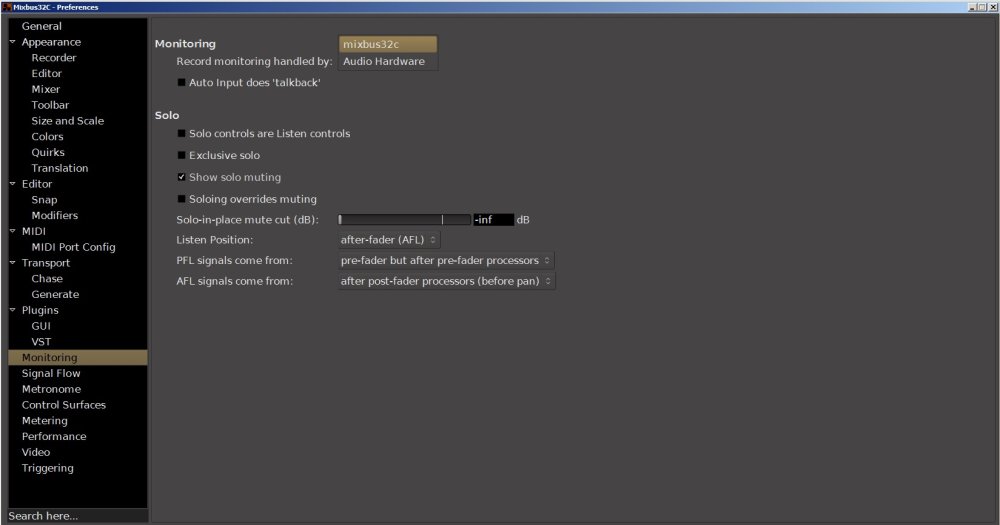
Task: Open Transport preferences page
Action: pos(46,263)
